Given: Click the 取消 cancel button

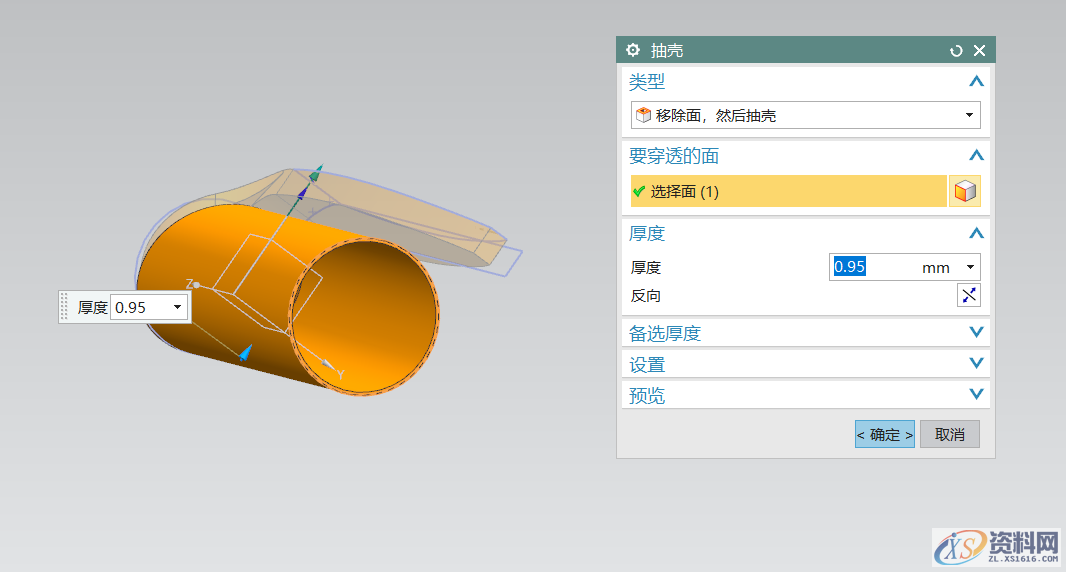Looking at the screenshot, I should (950, 435).
